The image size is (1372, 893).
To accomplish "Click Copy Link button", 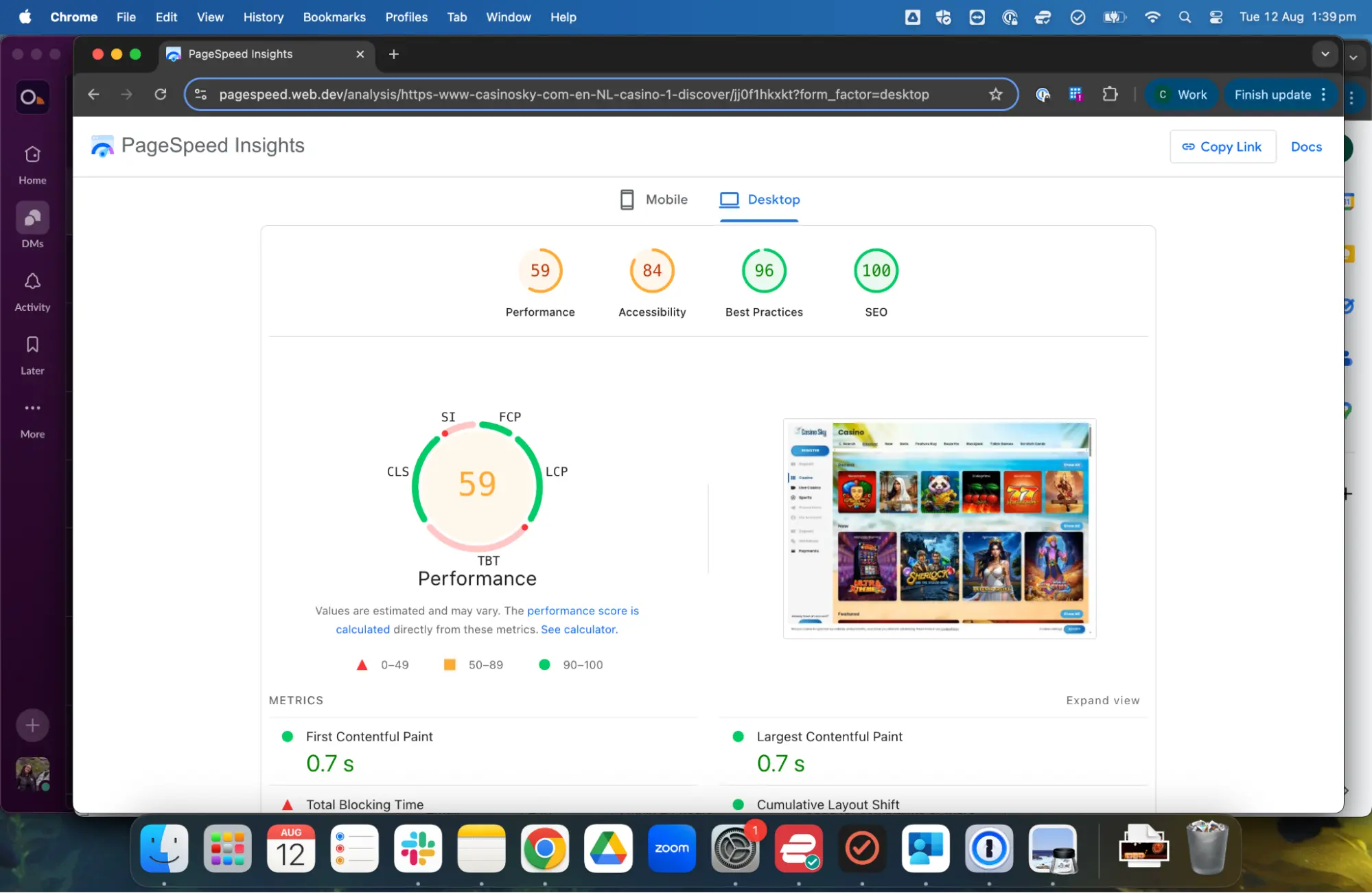I will 1222,147.
